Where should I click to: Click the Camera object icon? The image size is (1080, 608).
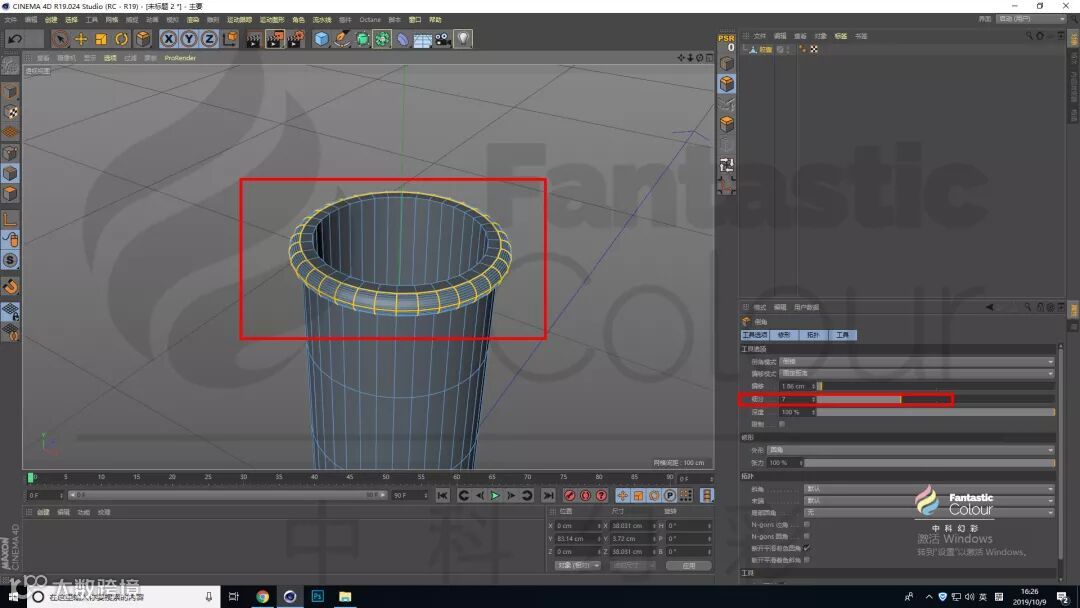click(x=442, y=39)
